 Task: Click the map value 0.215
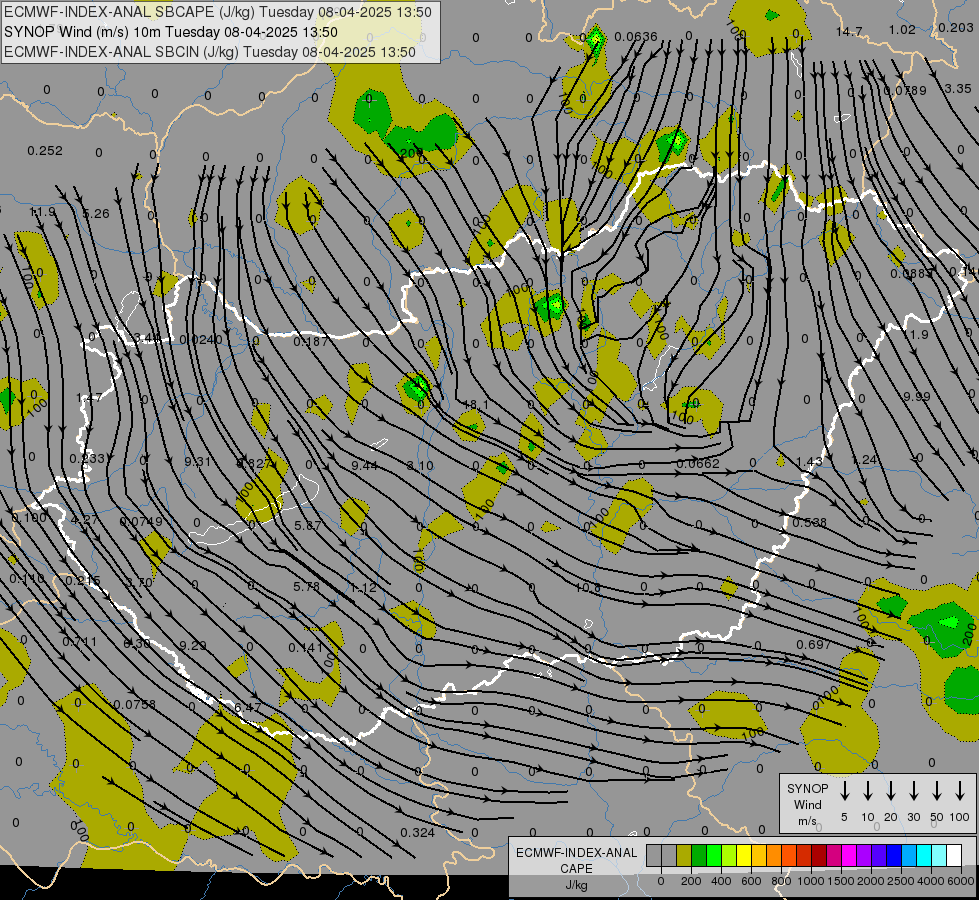pyautogui.click(x=82, y=581)
